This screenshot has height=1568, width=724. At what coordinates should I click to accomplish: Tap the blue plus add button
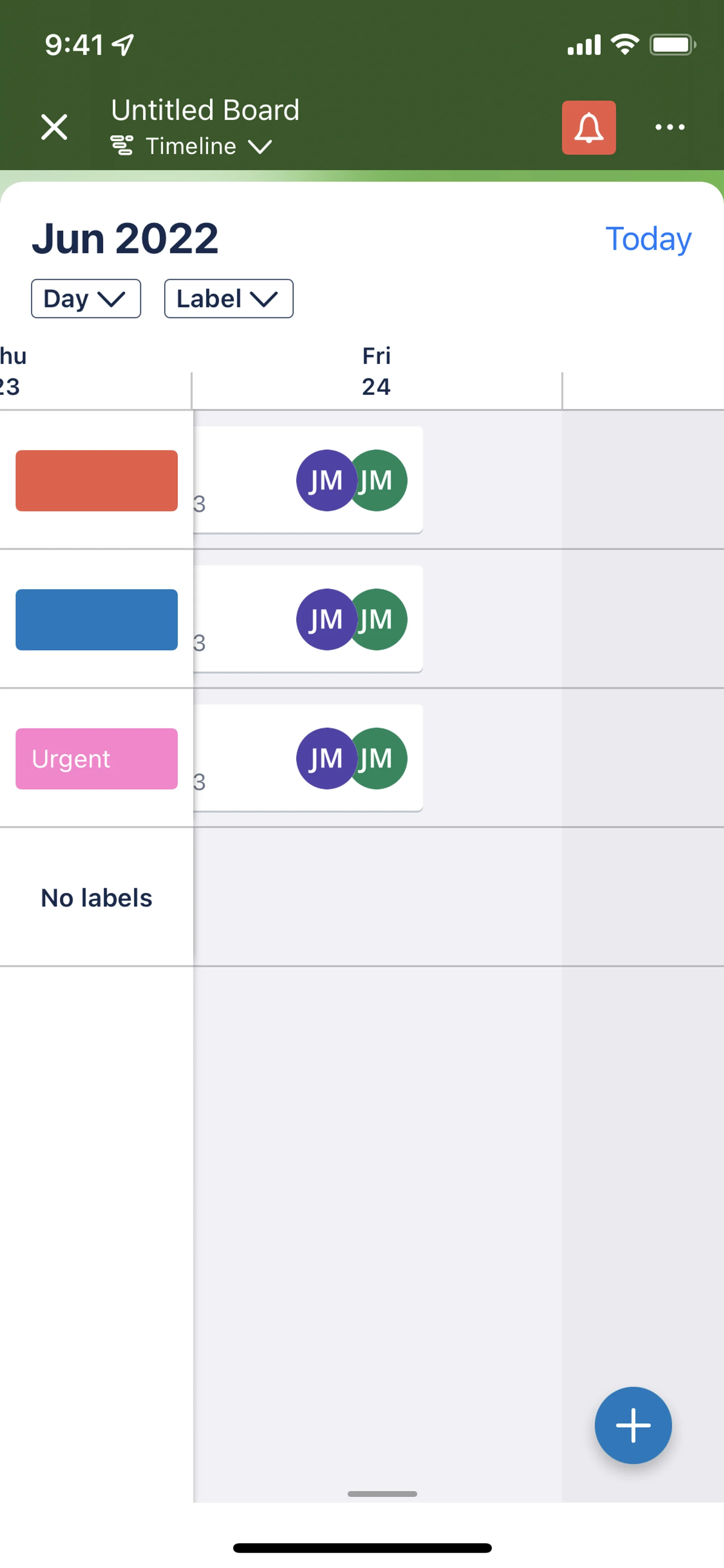pyautogui.click(x=633, y=1425)
